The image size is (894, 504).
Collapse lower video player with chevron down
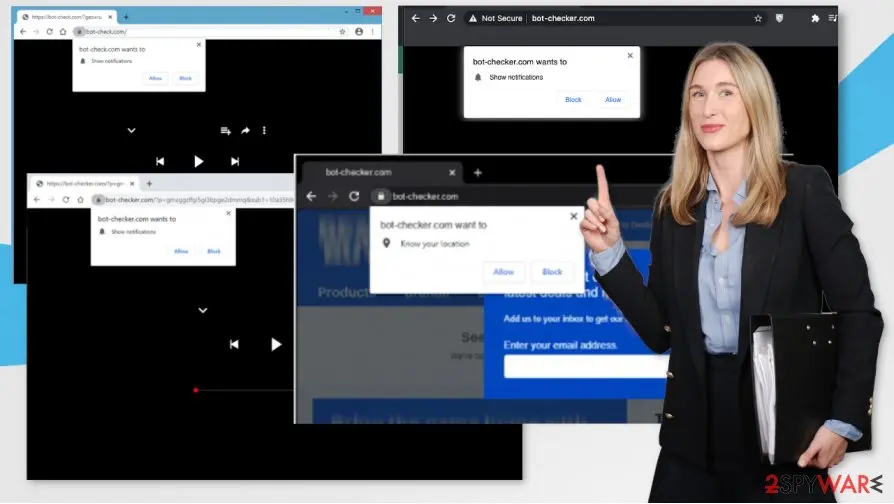[x=202, y=311]
